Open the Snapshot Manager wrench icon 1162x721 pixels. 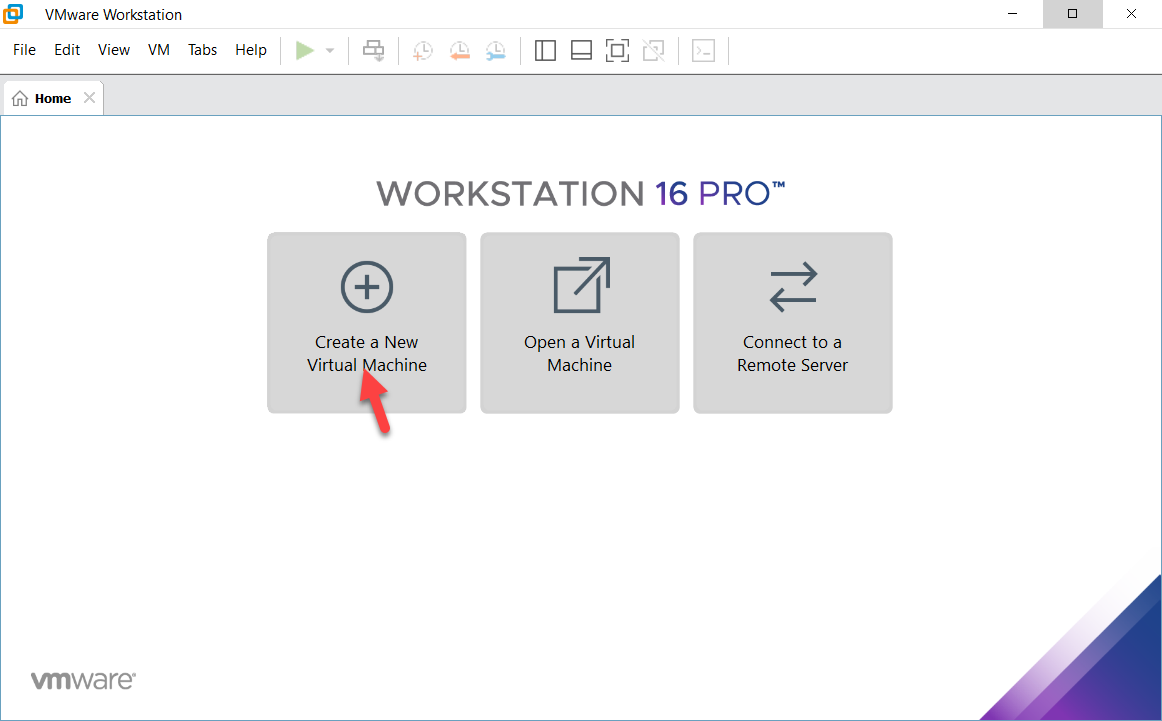(495, 51)
